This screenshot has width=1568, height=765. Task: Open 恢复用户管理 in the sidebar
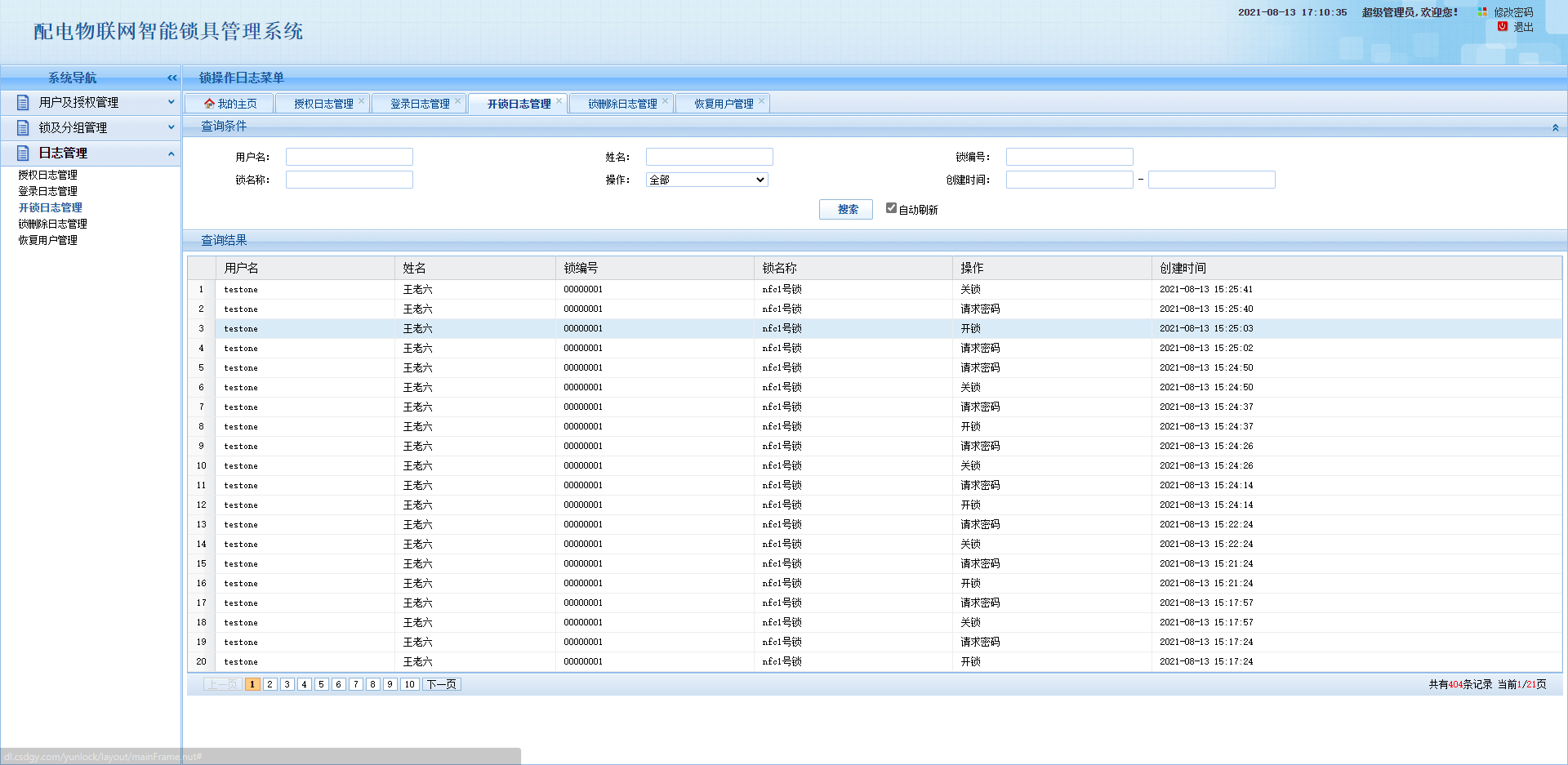48,240
